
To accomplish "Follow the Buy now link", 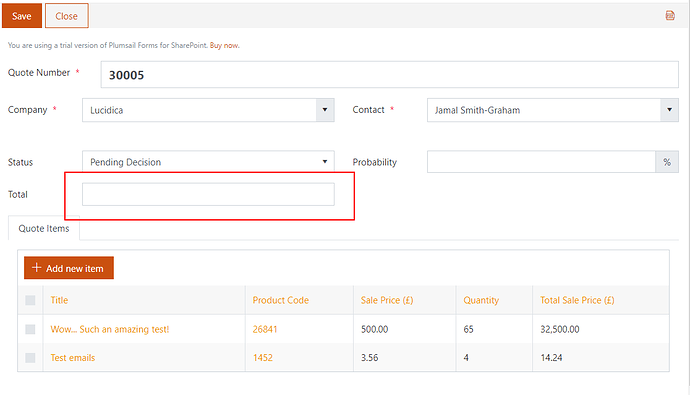I will (x=224, y=45).
